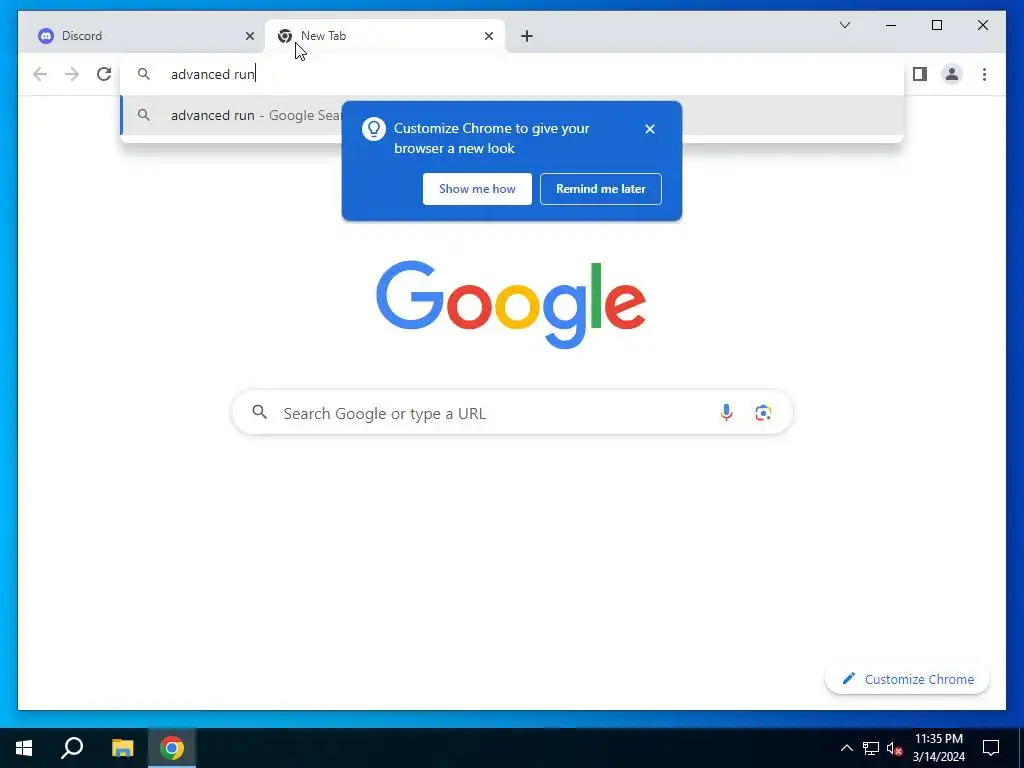The width and height of the screenshot is (1024, 768).
Task: Click the magnifier icon in Google search box
Action: 260,412
